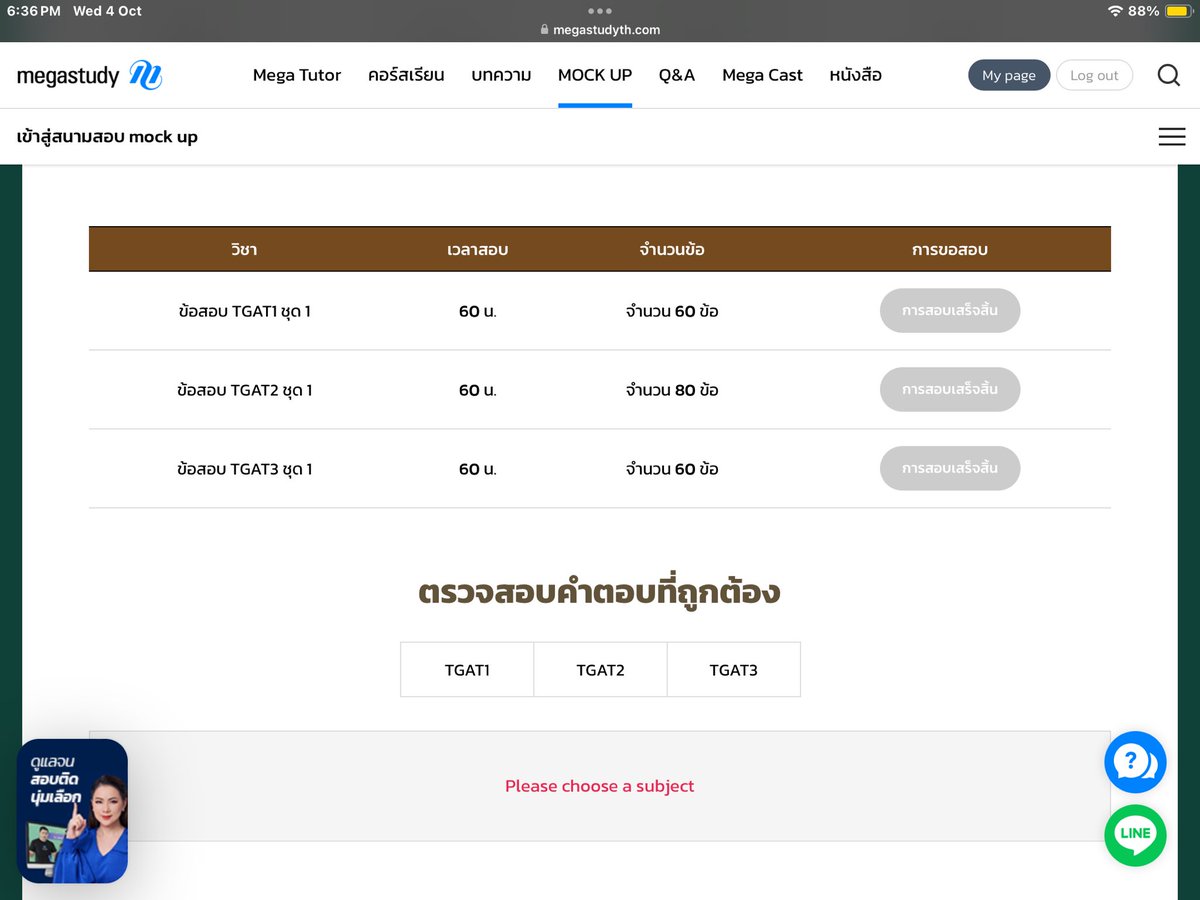The image size is (1200, 900).
Task: Open the blue help chat bubble
Action: (x=1135, y=763)
